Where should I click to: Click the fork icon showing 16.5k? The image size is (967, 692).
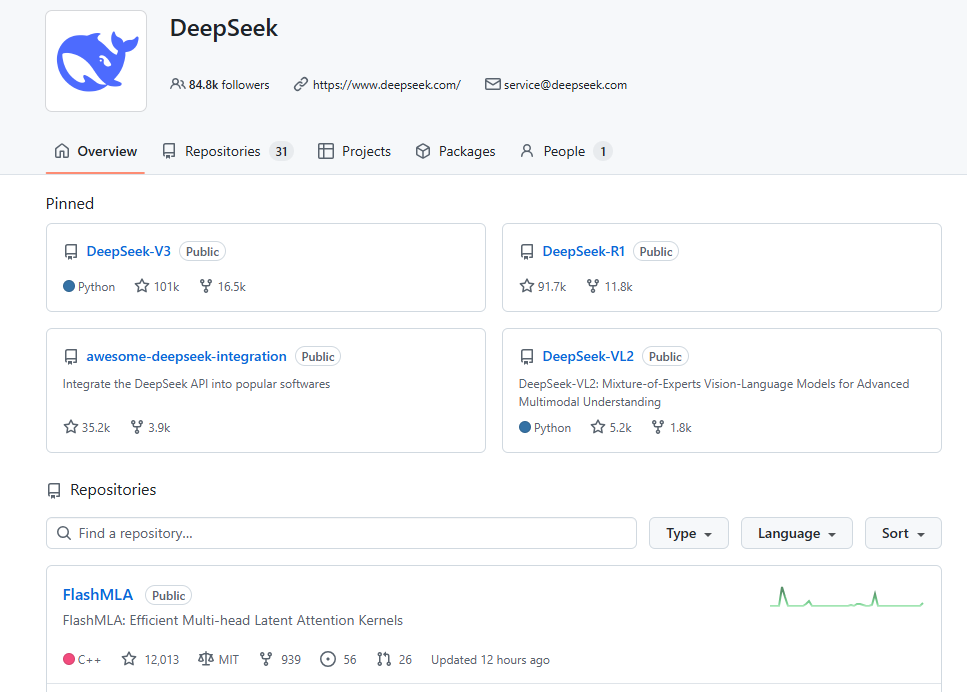206,286
